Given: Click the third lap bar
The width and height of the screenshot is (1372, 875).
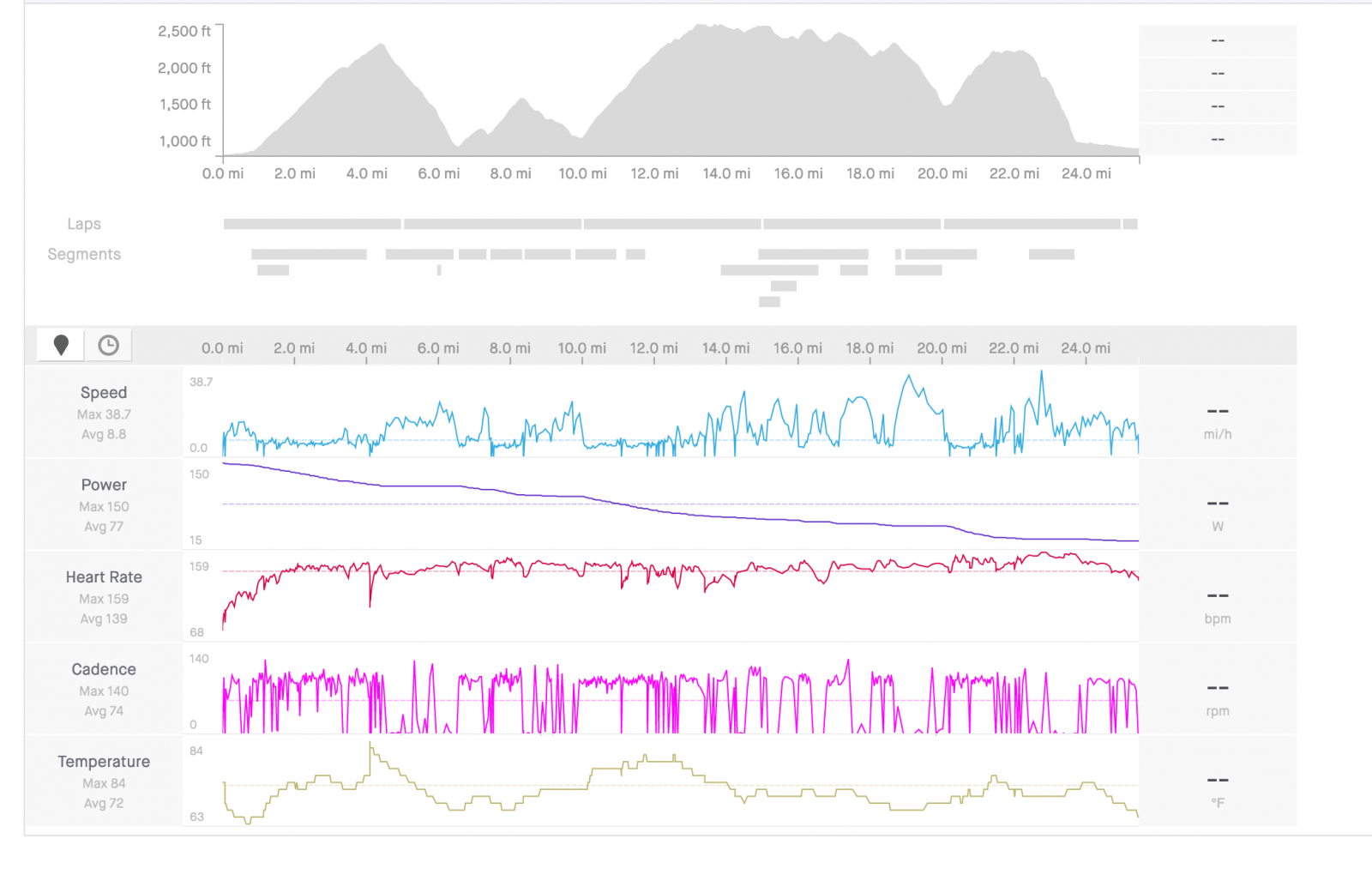Looking at the screenshot, I should [x=673, y=224].
